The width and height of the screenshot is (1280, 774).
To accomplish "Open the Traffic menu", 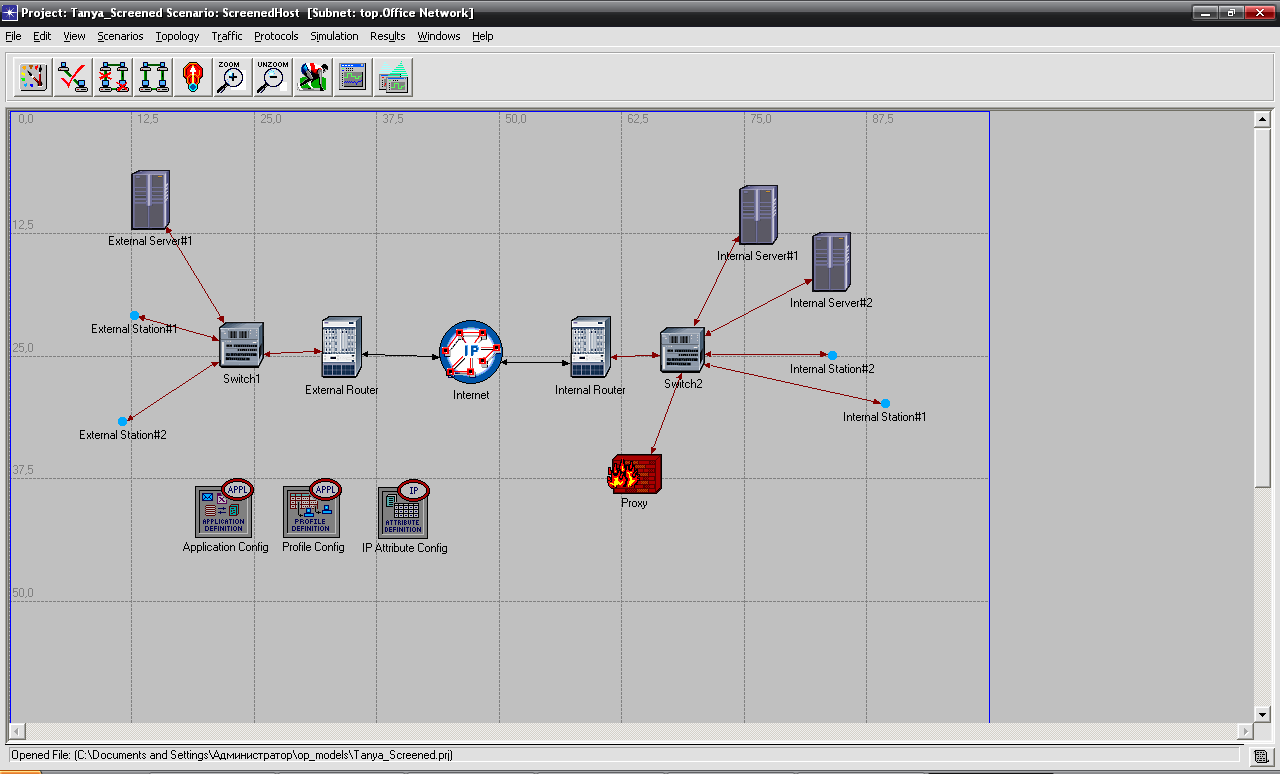I will [227, 36].
